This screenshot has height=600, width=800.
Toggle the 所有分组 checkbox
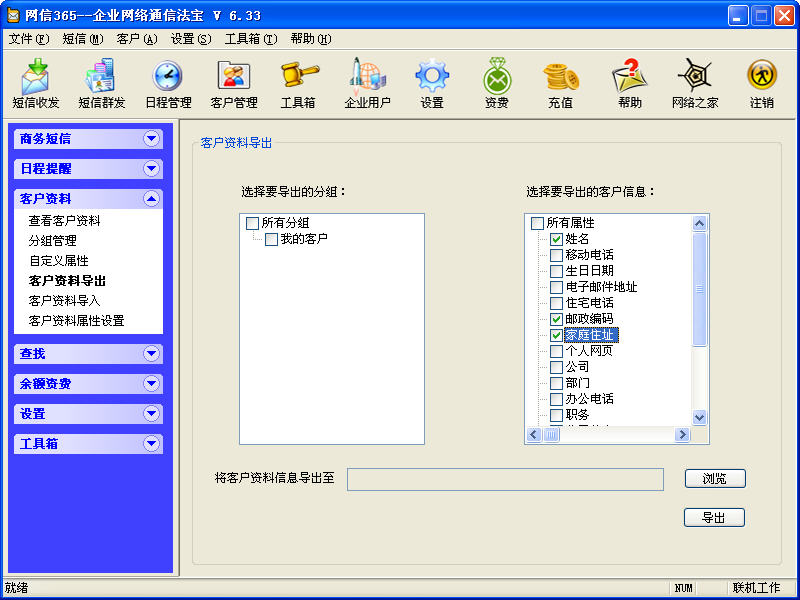point(253,223)
